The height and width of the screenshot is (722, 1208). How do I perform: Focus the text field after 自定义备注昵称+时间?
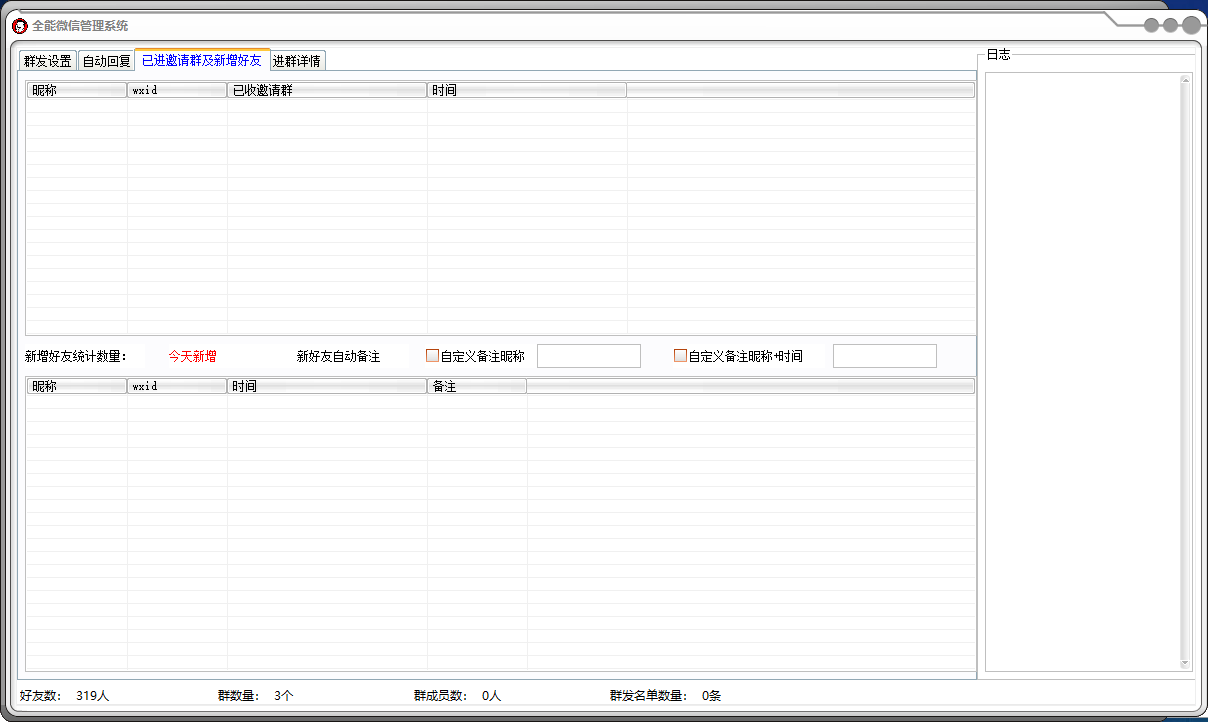click(x=884, y=356)
